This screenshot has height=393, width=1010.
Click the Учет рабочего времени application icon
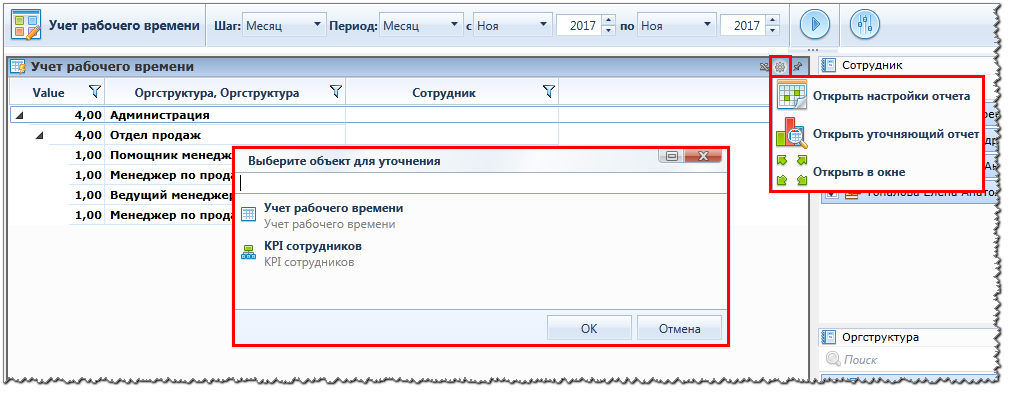(x=26, y=26)
